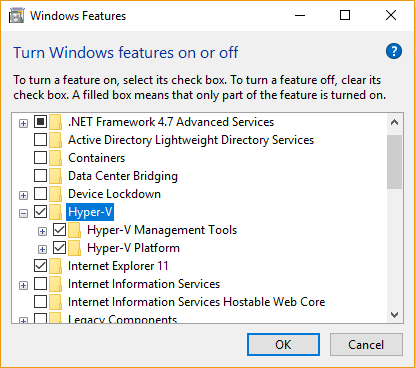Click the scrollbar down arrow
This screenshot has height=368, width=416.
click(x=395, y=314)
